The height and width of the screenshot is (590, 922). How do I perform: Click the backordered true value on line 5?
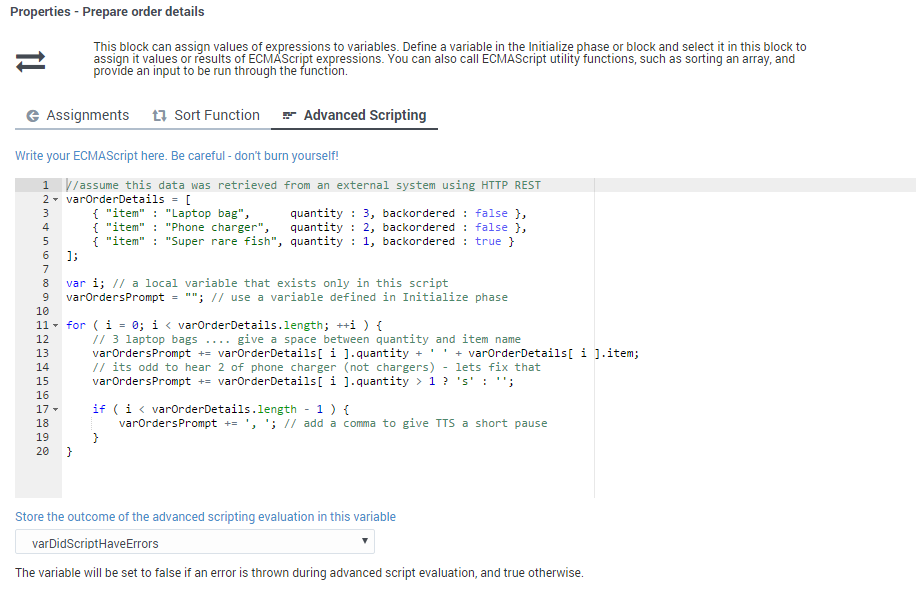coord(488,242)
